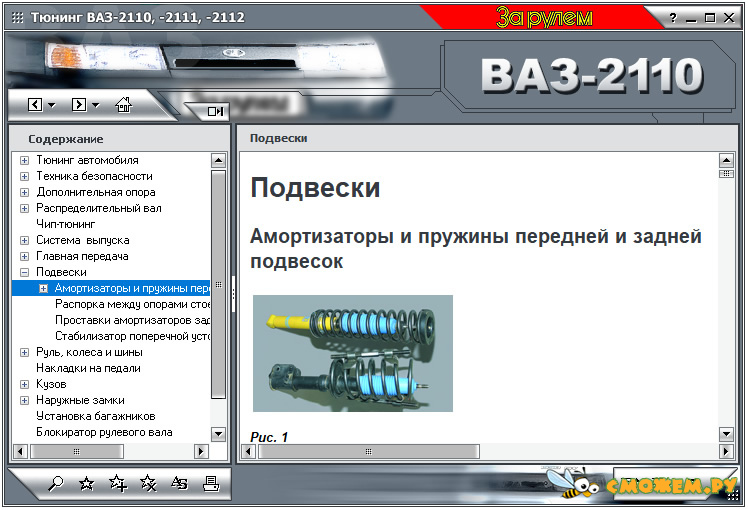748x510 pixels.
Task: Select Техника безопасности tree label
Action: pyautogui.click(x=94, y=176)
